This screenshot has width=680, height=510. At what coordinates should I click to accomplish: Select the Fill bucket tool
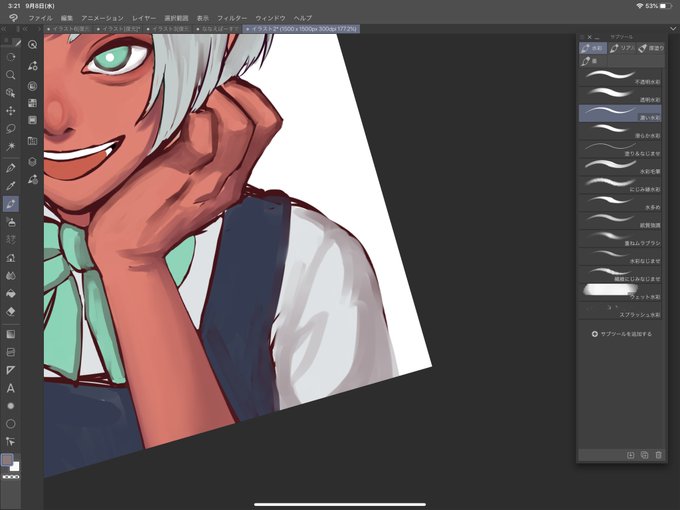tap(11, 294)
